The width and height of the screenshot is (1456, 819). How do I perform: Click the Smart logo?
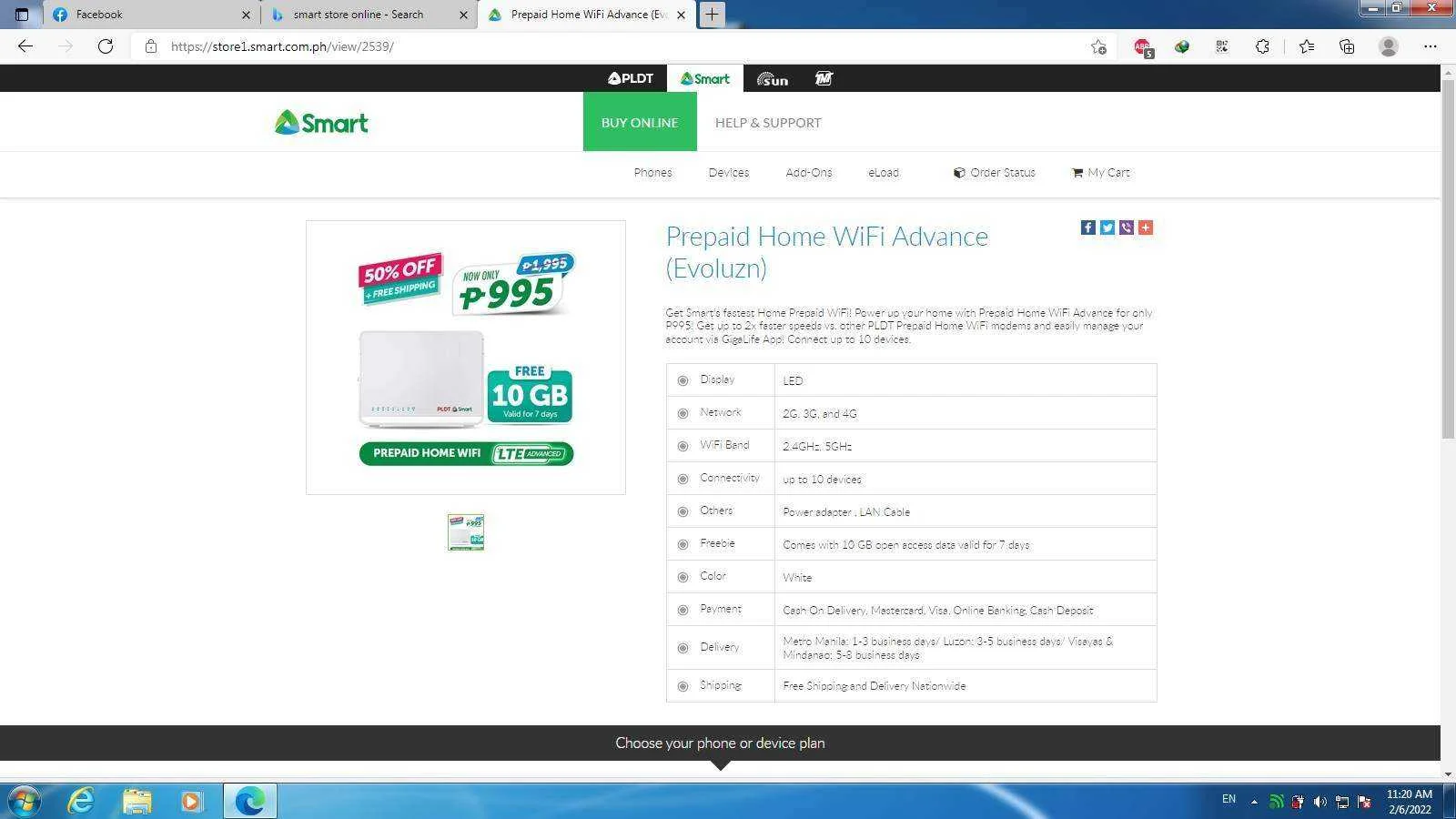tap(321, 122)
